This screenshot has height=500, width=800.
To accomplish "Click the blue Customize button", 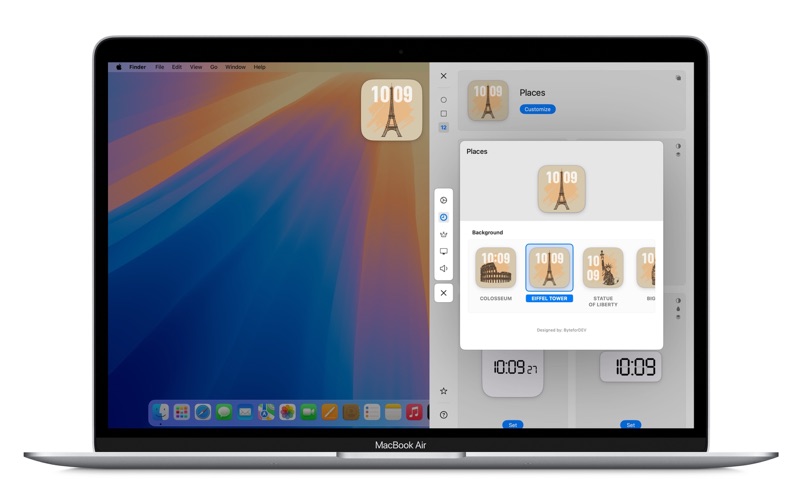I will (538, 109).
